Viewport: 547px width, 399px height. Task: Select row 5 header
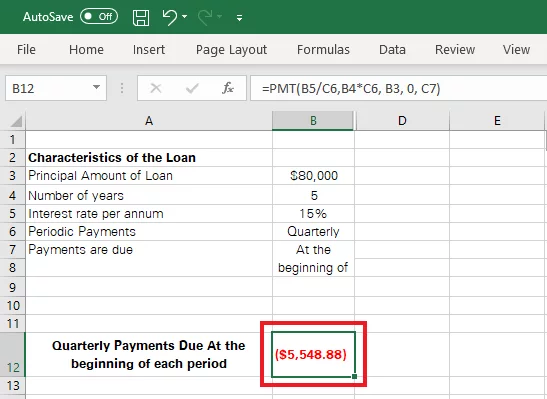(13, 213)
